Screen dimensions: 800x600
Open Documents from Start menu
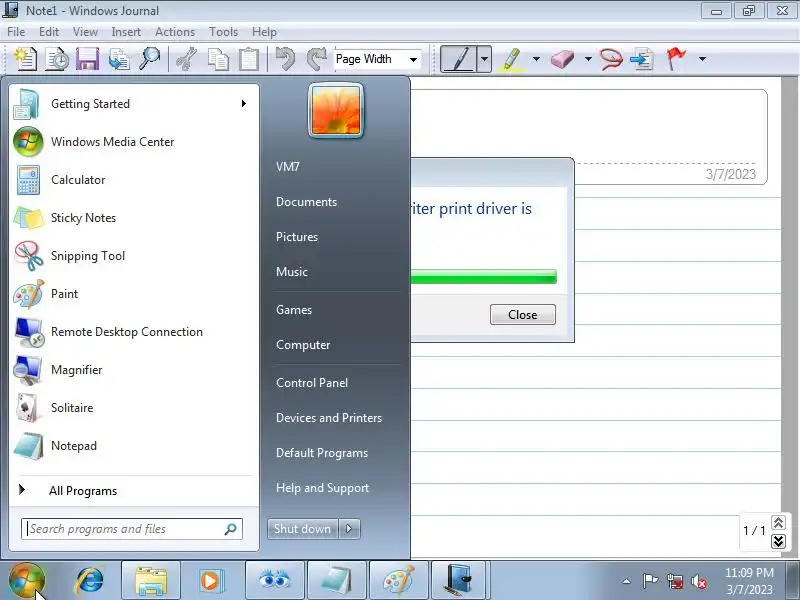coord(306,202)
